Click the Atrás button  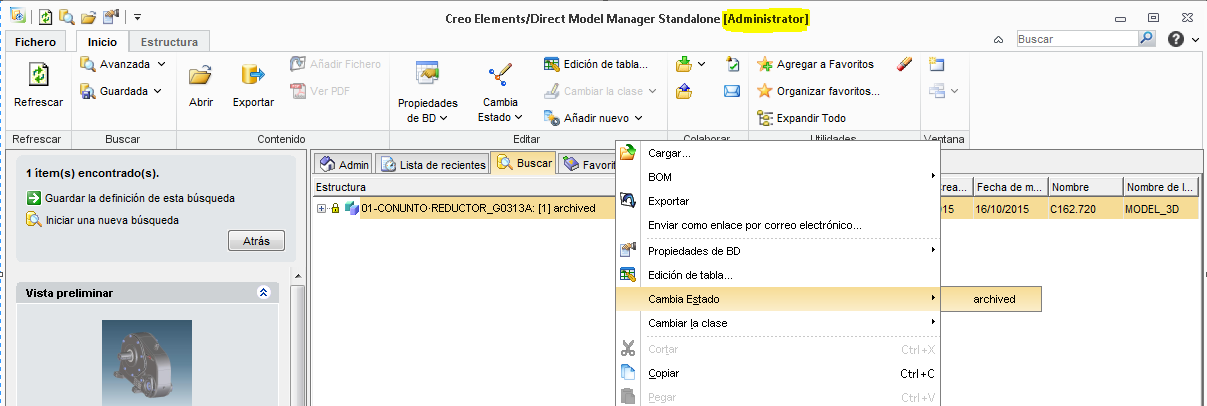coord(256,240)
